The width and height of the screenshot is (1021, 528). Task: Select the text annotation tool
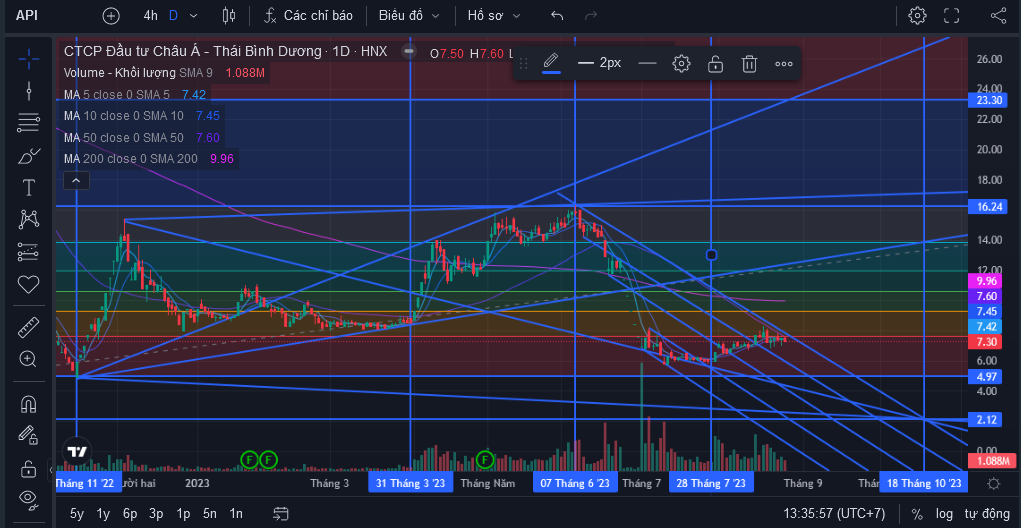29,188
